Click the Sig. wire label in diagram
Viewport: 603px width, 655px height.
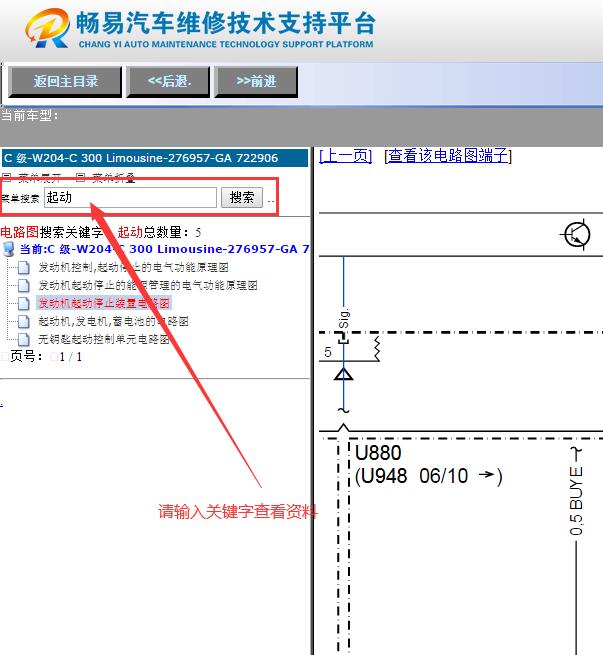[344, 319]
